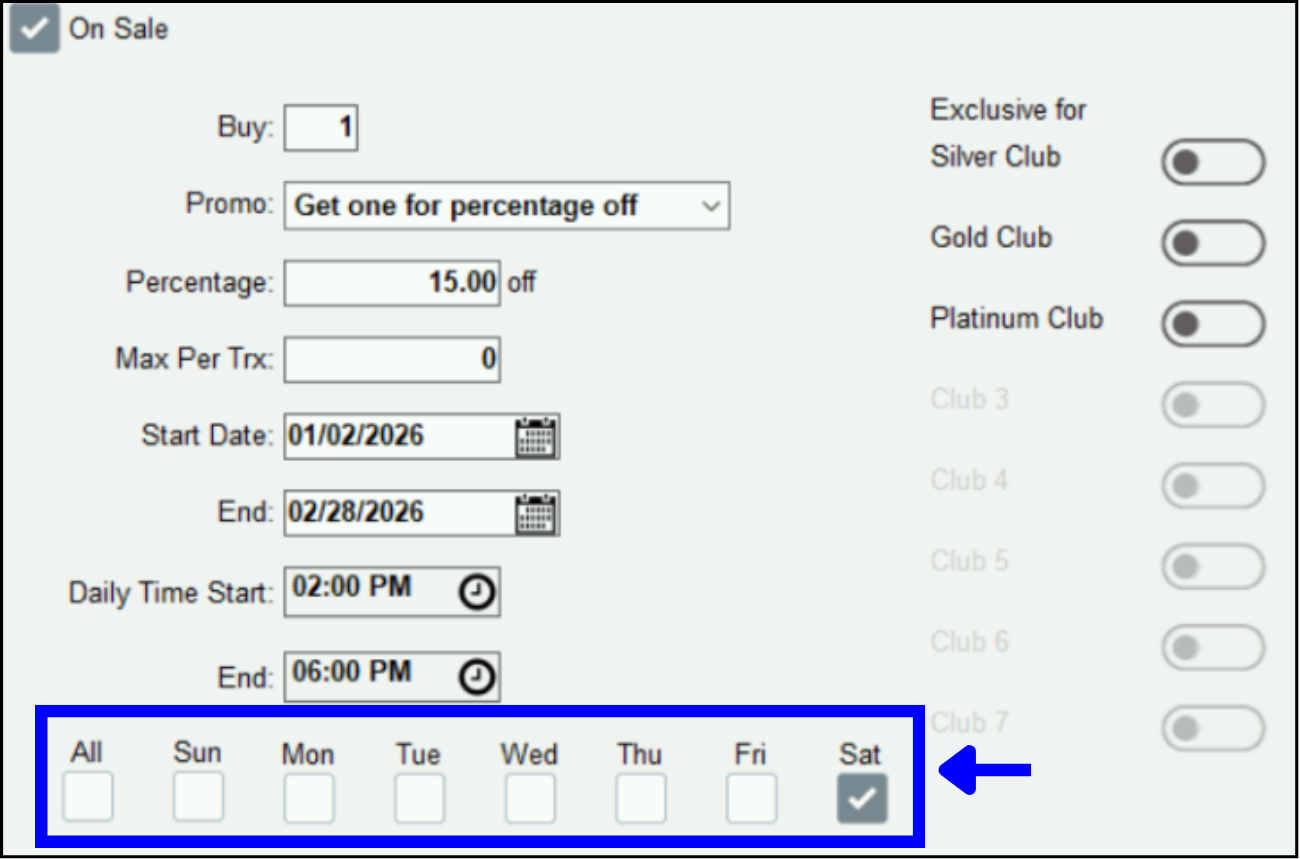Click the Max Per Trx field

coord(392,359)
